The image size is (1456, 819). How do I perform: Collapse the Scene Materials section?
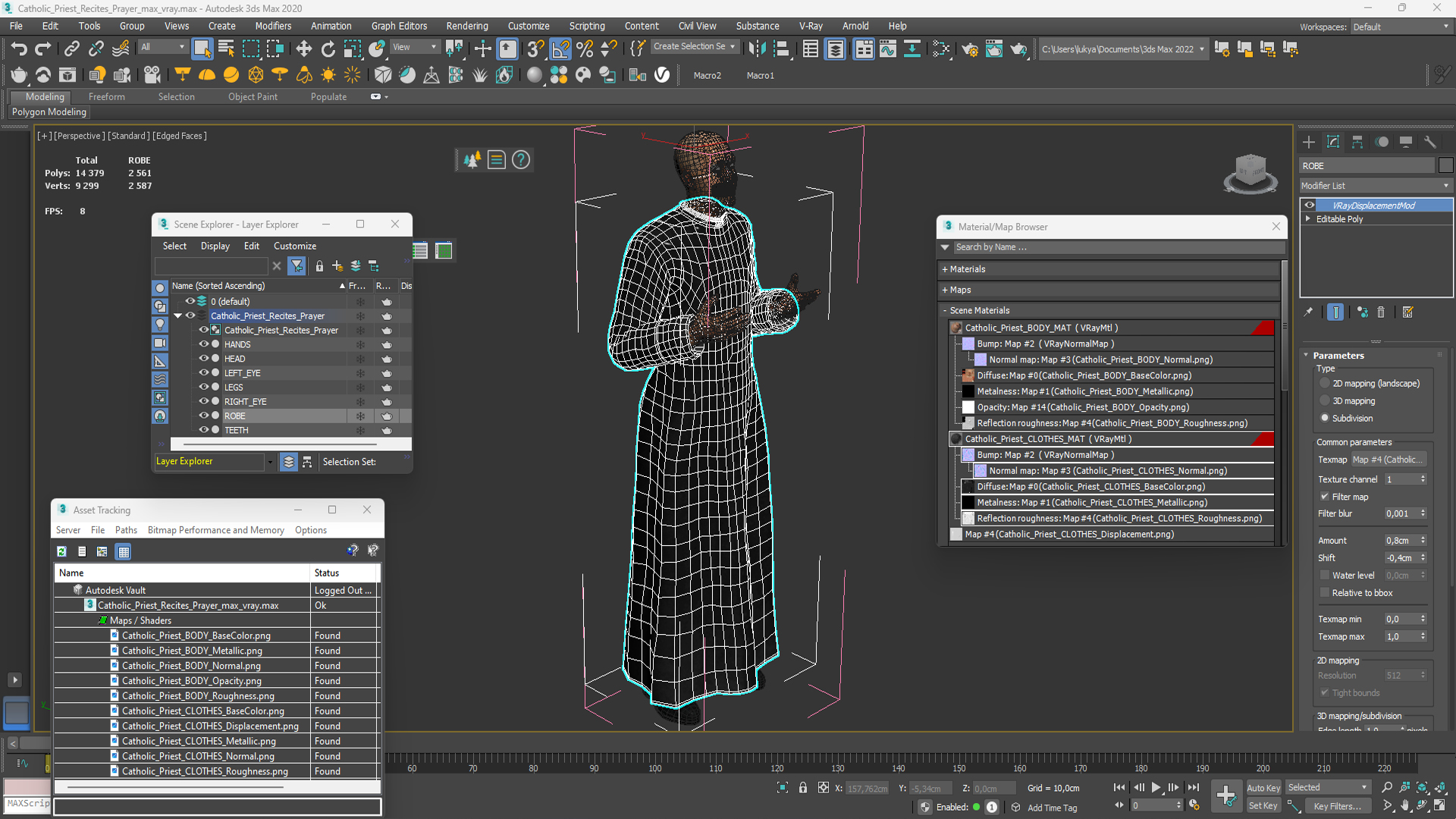pyautogui.click(x=945, y=310)
